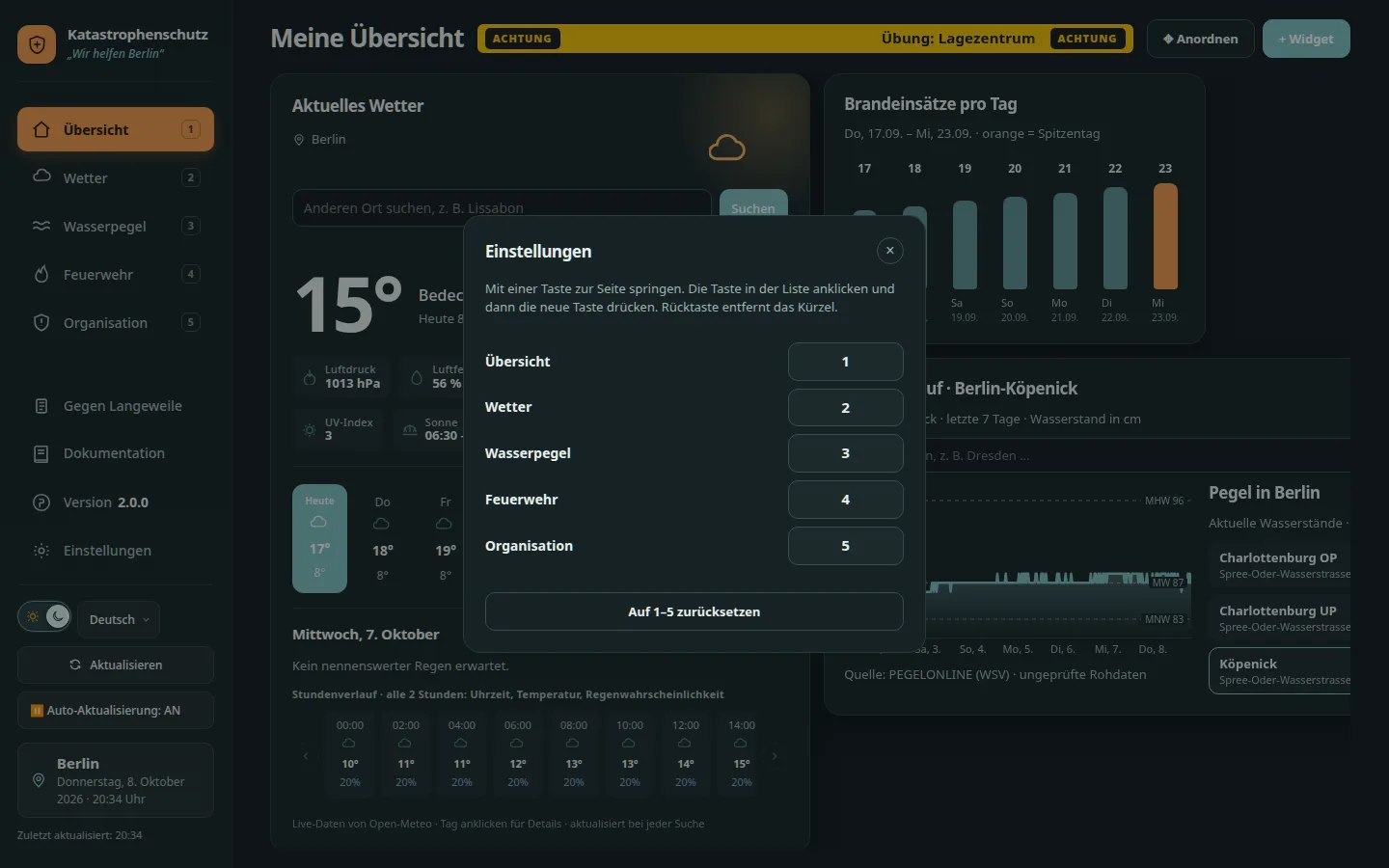Toggle the light/dark theme switch
Image resolution: width=1389 pixels, height=868 pixels.
click(44, 616)
